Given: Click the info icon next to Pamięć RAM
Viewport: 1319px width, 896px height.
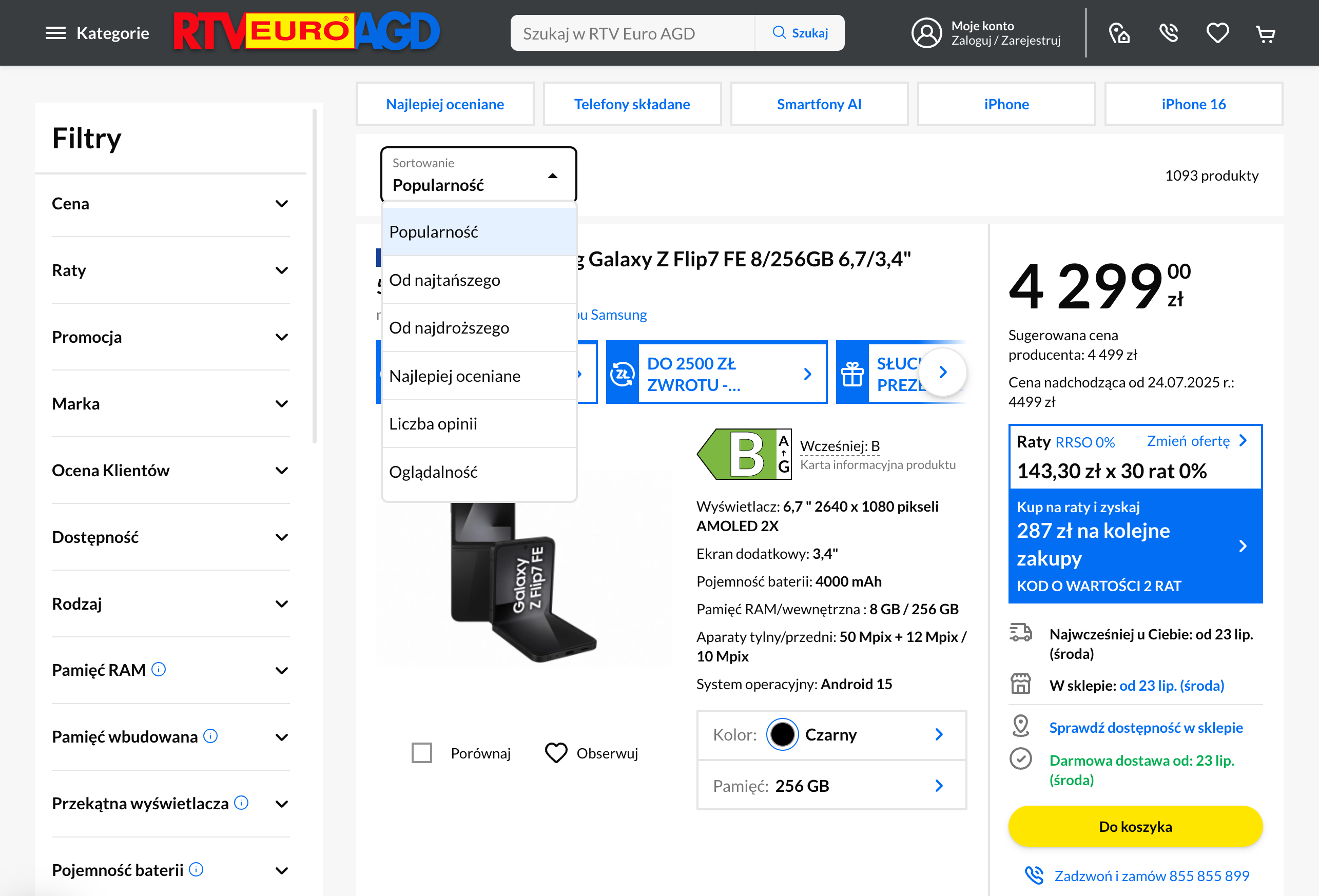Looking at the screenshot, I should (159, 669).
